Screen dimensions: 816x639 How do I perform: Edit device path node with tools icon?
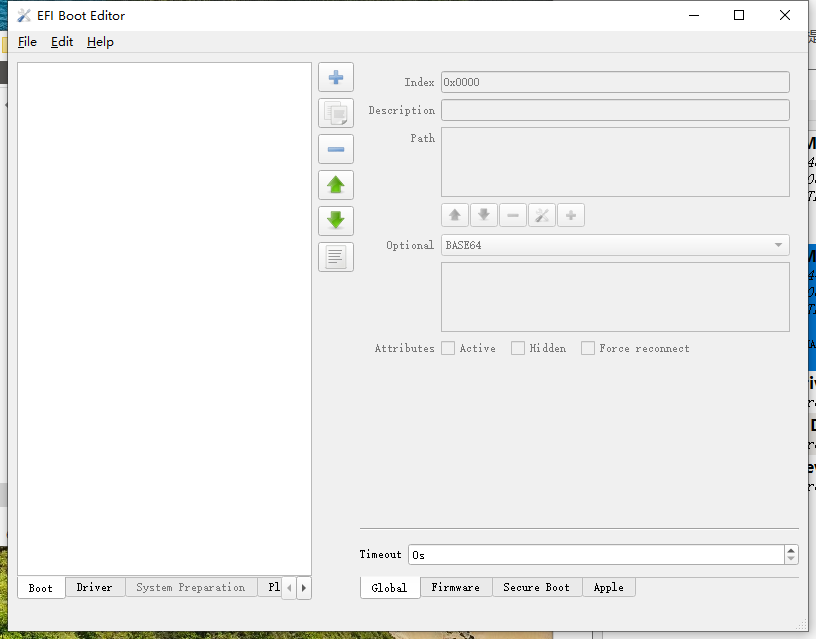[542, 215]
